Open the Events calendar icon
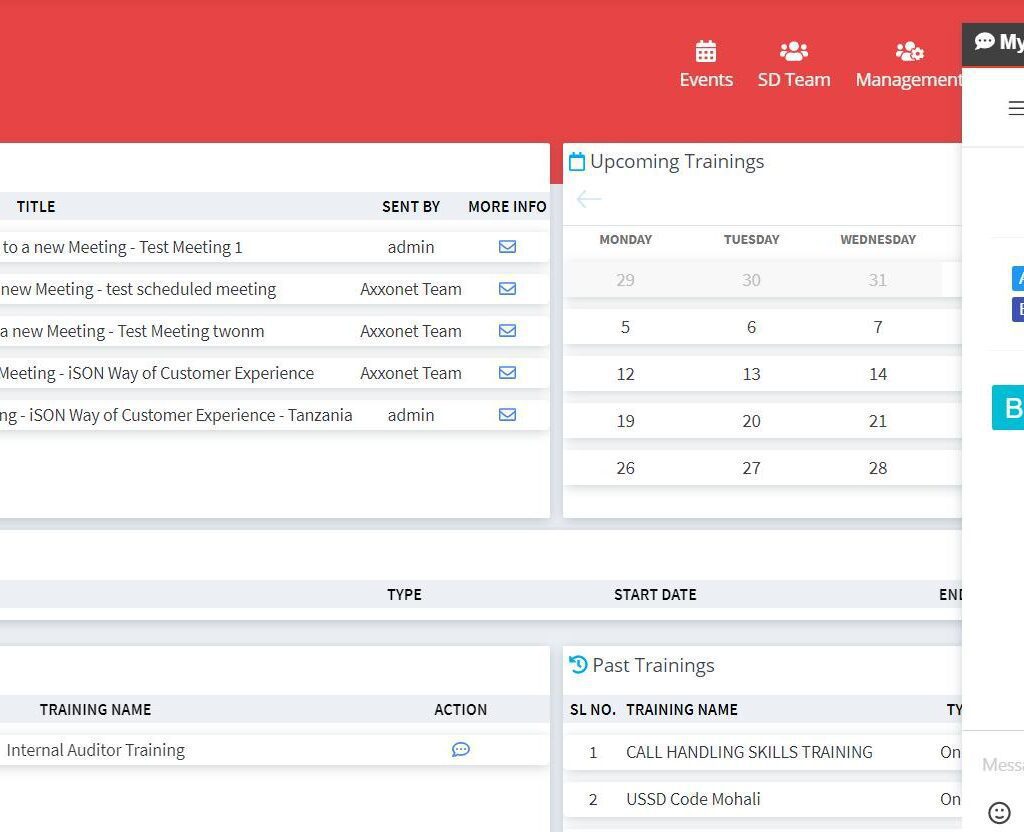1024x832 pixels. 706,52
